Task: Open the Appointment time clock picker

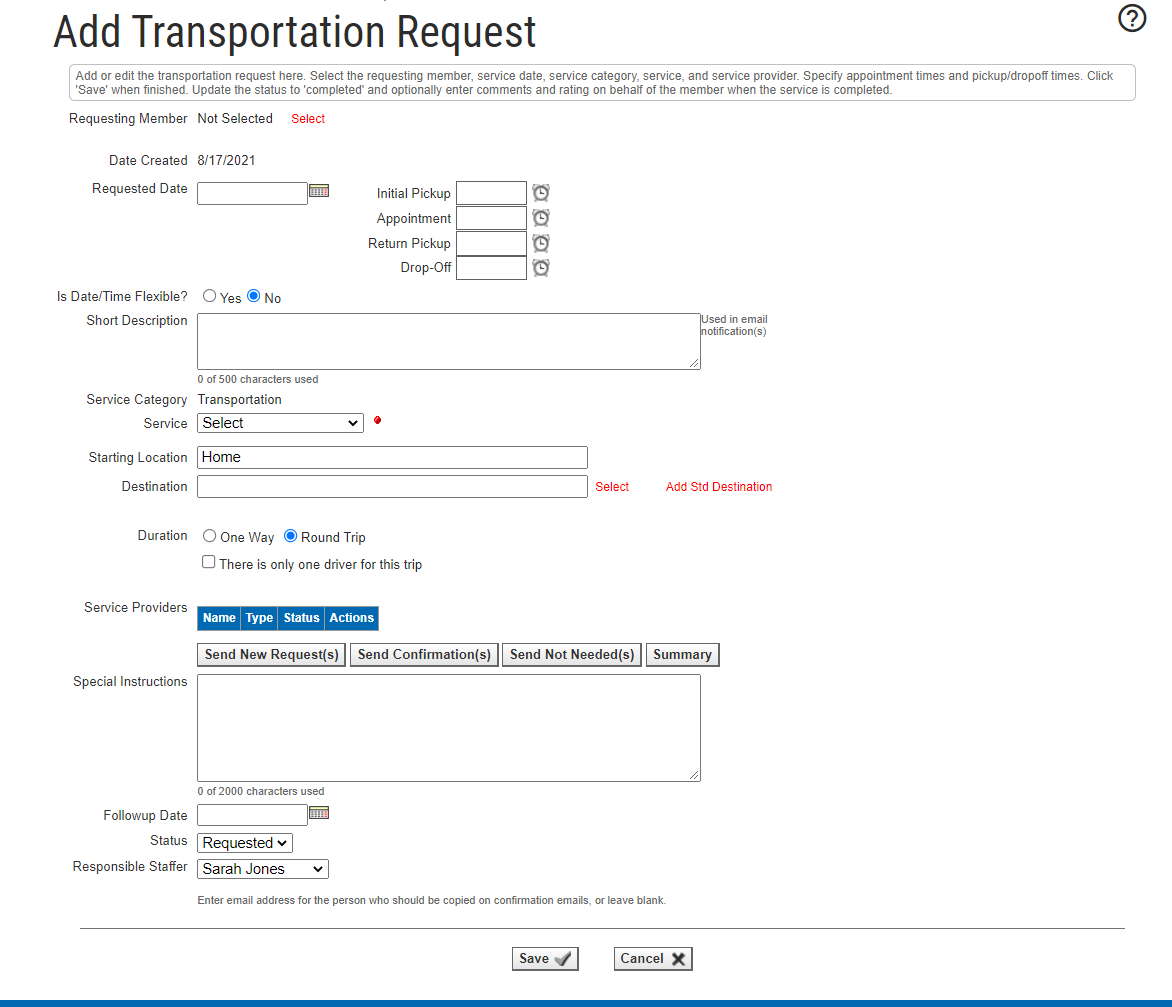Action: (x=541, y=218)
